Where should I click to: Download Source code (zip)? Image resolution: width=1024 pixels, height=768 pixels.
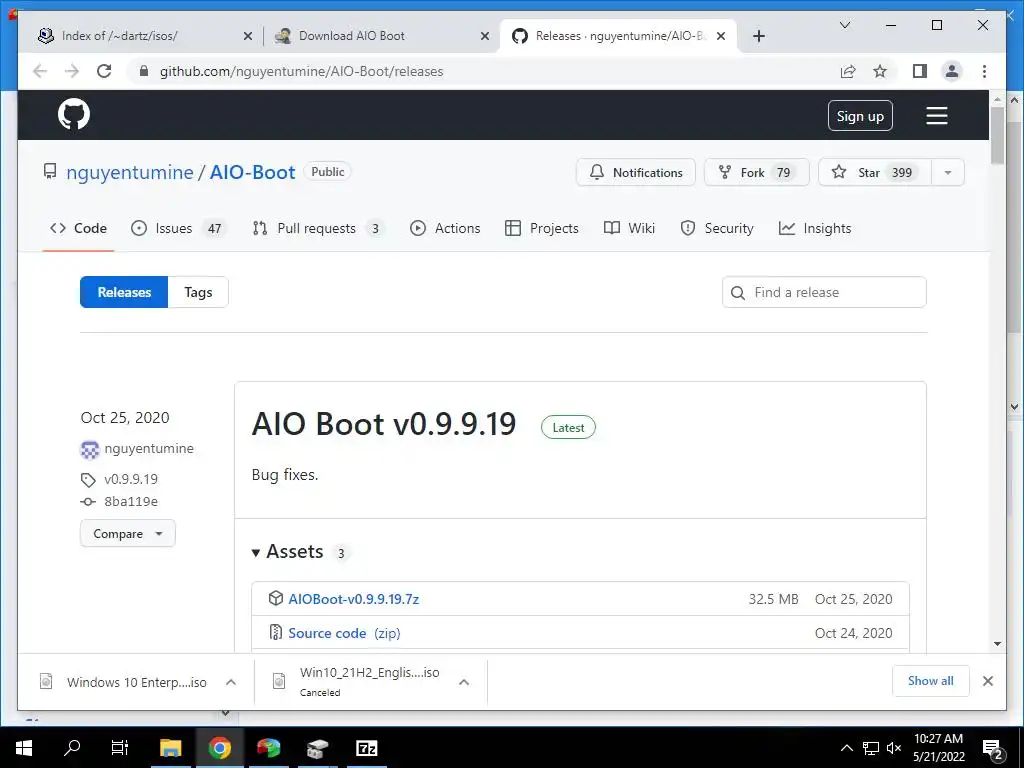click(x=344, y=633)
